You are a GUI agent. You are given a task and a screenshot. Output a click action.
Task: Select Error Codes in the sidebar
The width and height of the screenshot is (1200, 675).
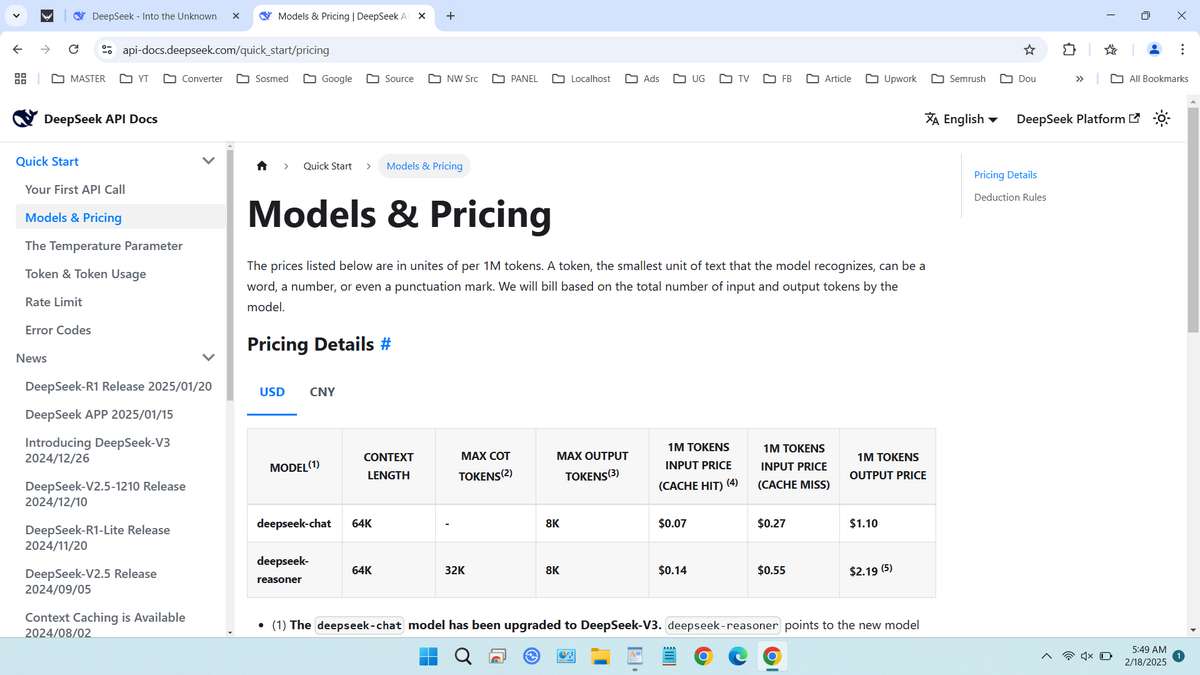pyautogui.click(x=57, y=329)
